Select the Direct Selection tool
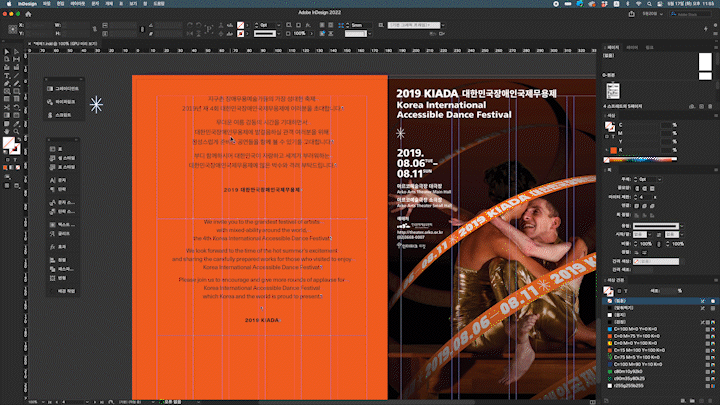This screenshot has width=720, height=405. pos(16,51)
